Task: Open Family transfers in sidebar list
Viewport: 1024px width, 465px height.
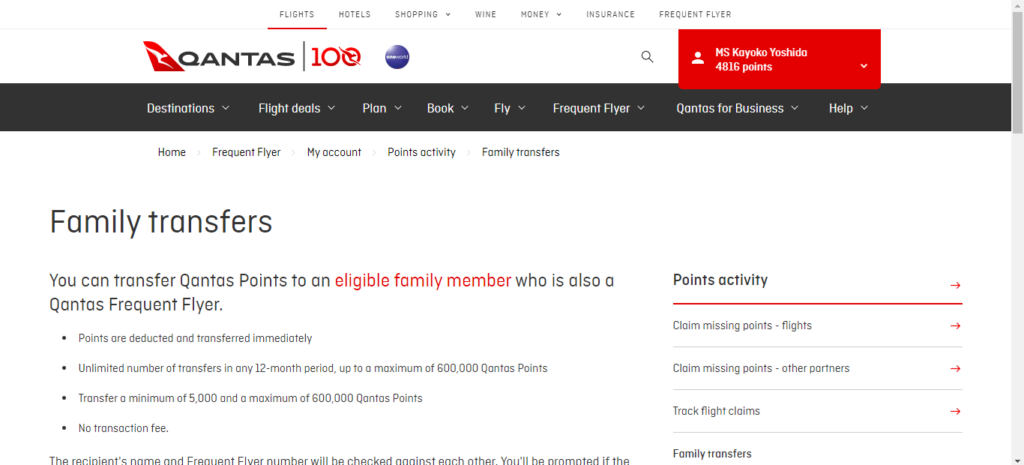Action: point(712,453)
